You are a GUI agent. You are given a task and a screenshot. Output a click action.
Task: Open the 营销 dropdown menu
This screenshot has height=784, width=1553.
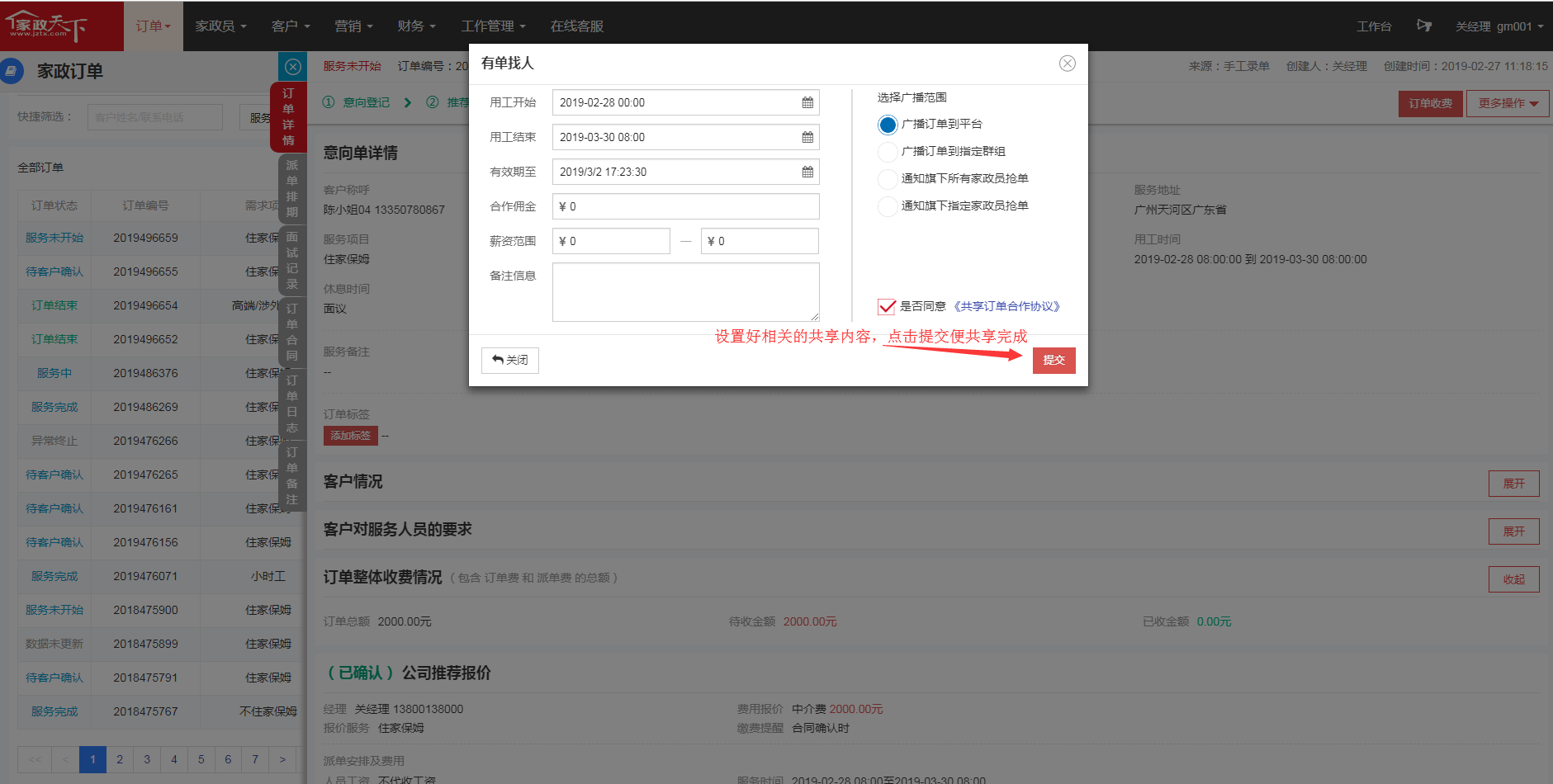pyautogui.click(x=353, y=26)
